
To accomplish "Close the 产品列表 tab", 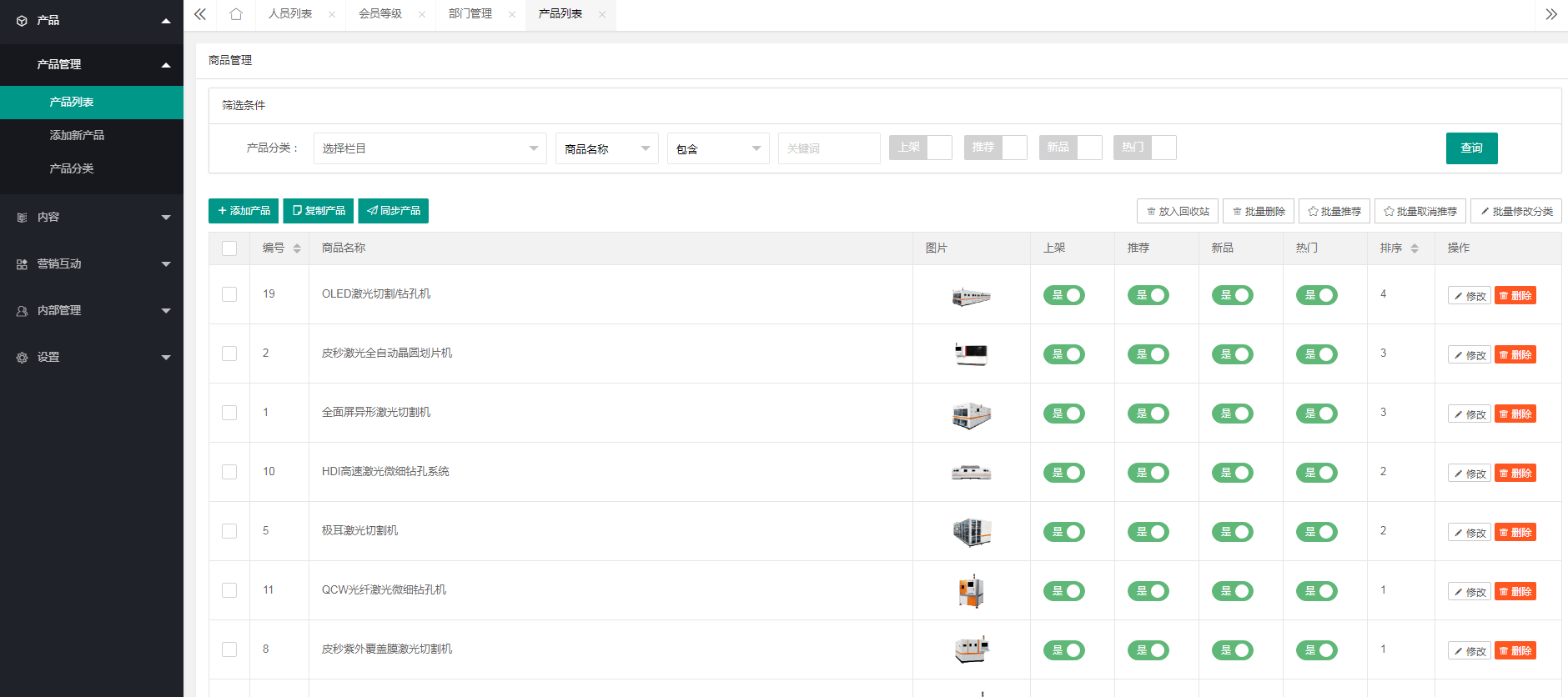I will pyautogui.click(x=602, y=14).
